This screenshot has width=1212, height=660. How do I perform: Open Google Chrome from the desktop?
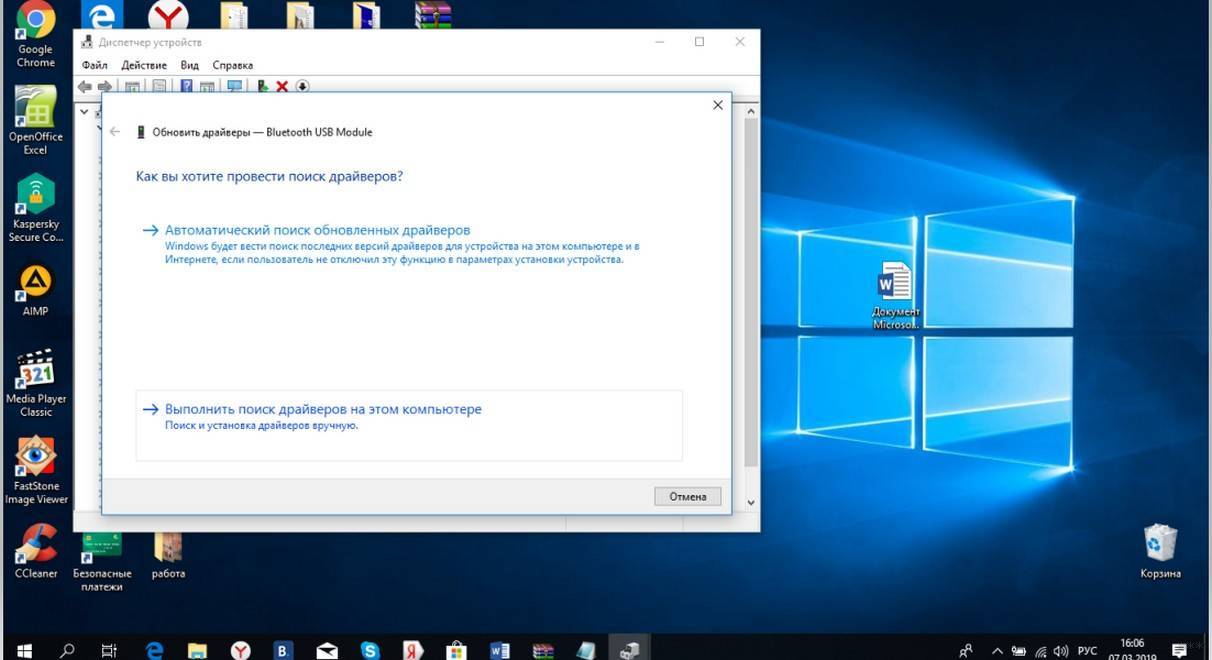click(x=35, y=35)
